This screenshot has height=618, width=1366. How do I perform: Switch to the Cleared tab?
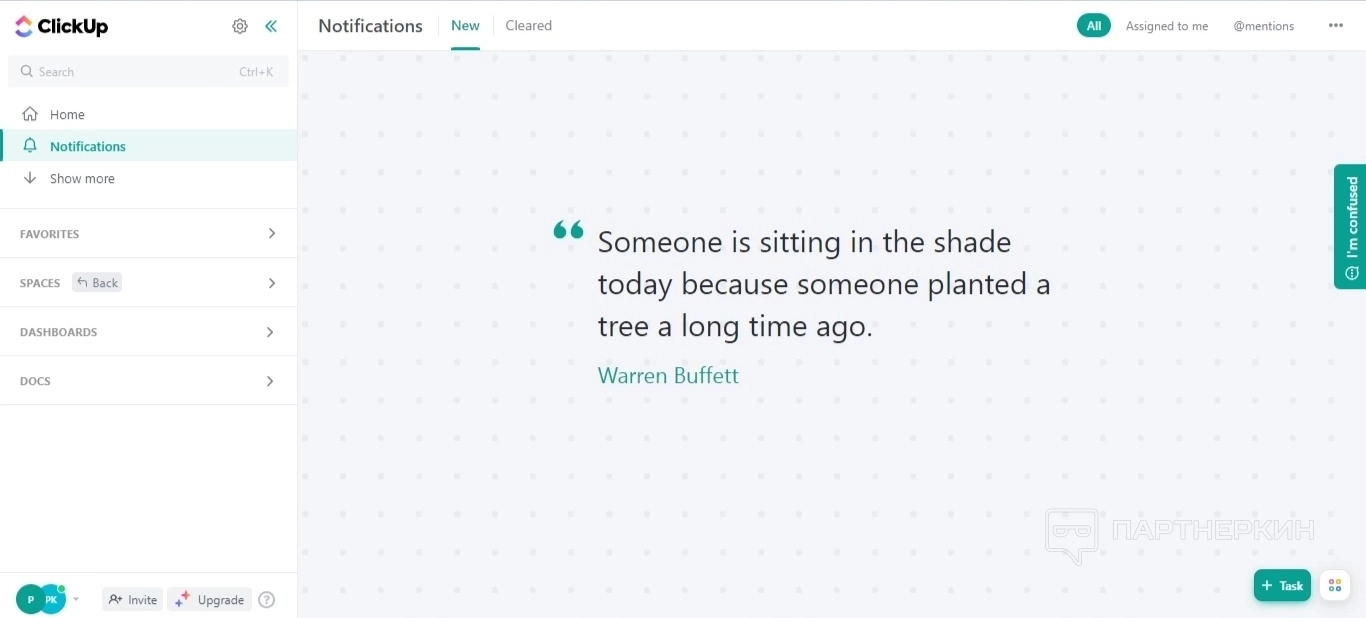pos(528,26)
